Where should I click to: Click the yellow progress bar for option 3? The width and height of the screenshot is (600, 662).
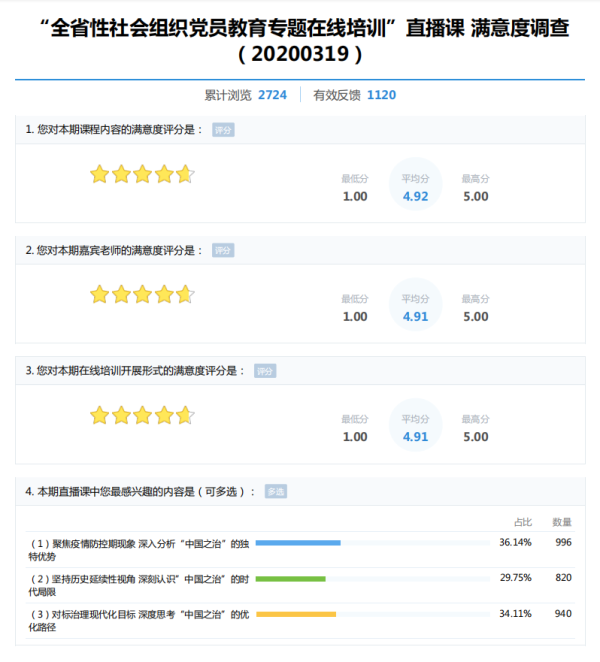pos(296,613)
